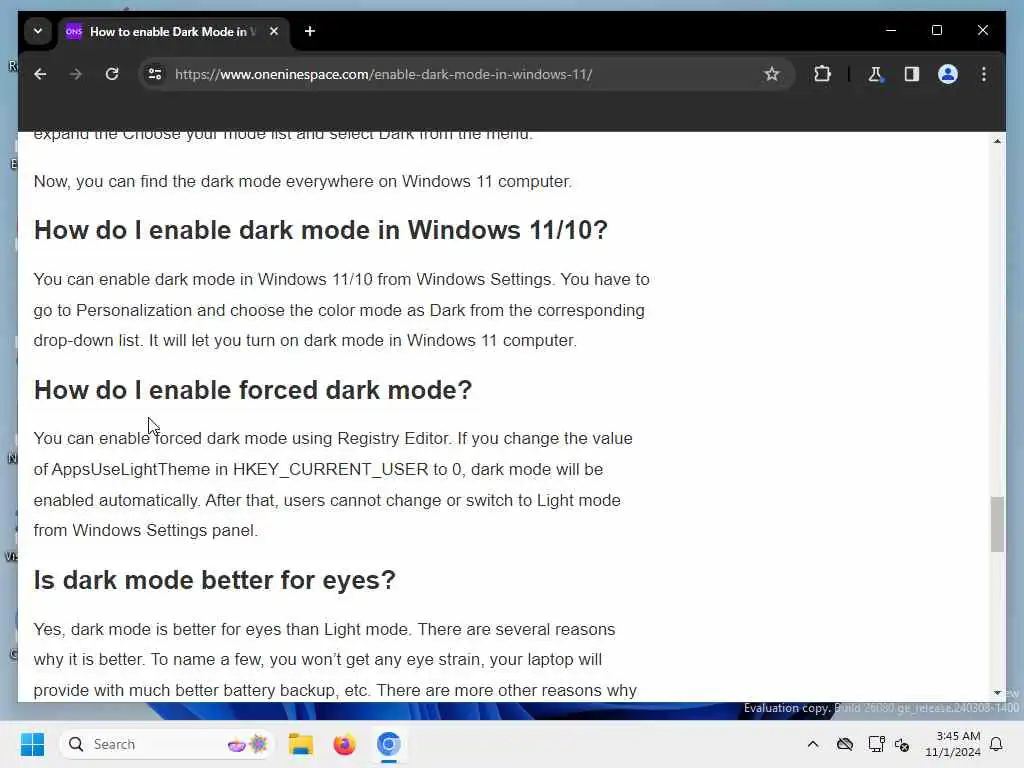Open the Extensions puzzle icon
The height and width of the screenshot is (768, 1024).
pos(822,74)
